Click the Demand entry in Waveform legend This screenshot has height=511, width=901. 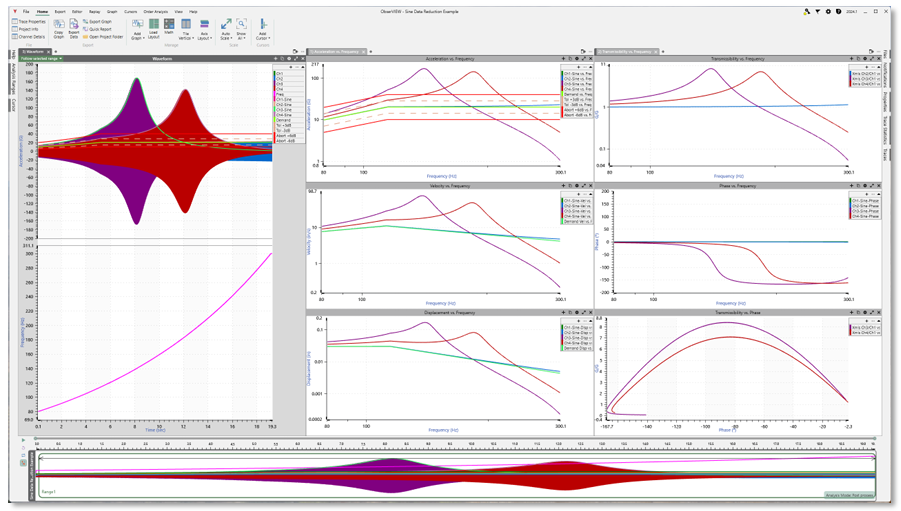point(289,120)
